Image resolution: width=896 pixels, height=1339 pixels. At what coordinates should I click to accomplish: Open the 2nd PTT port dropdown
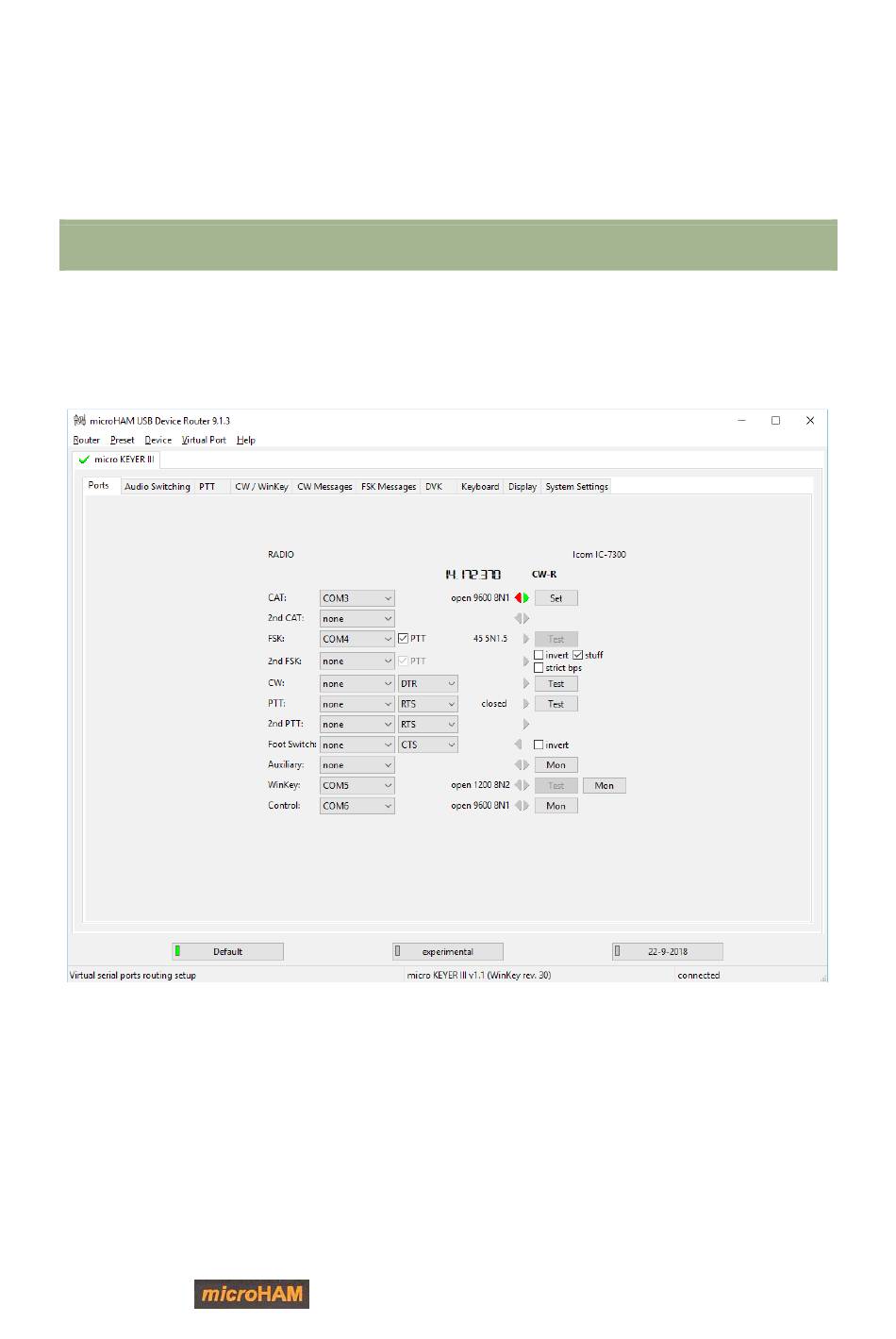(357, 725)
